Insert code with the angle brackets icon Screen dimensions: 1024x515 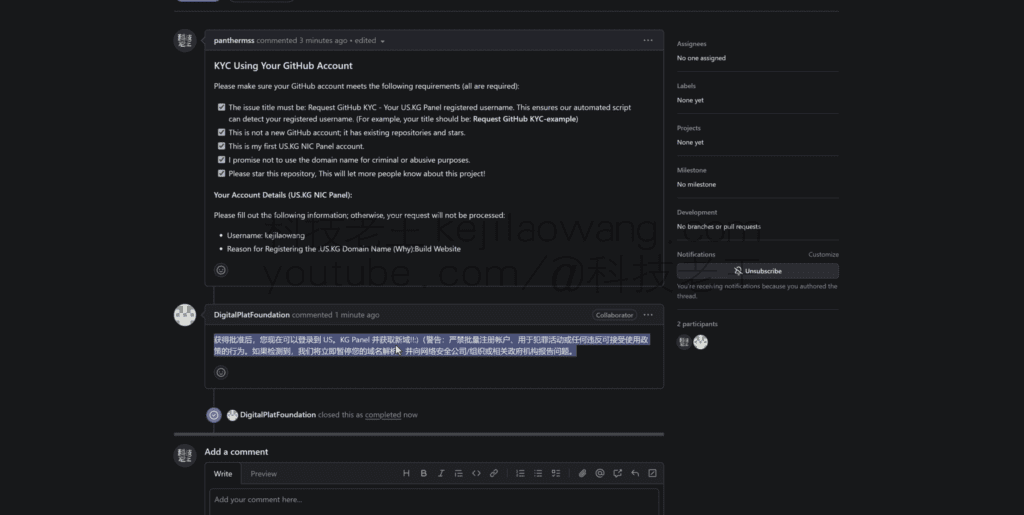(476, 473)
